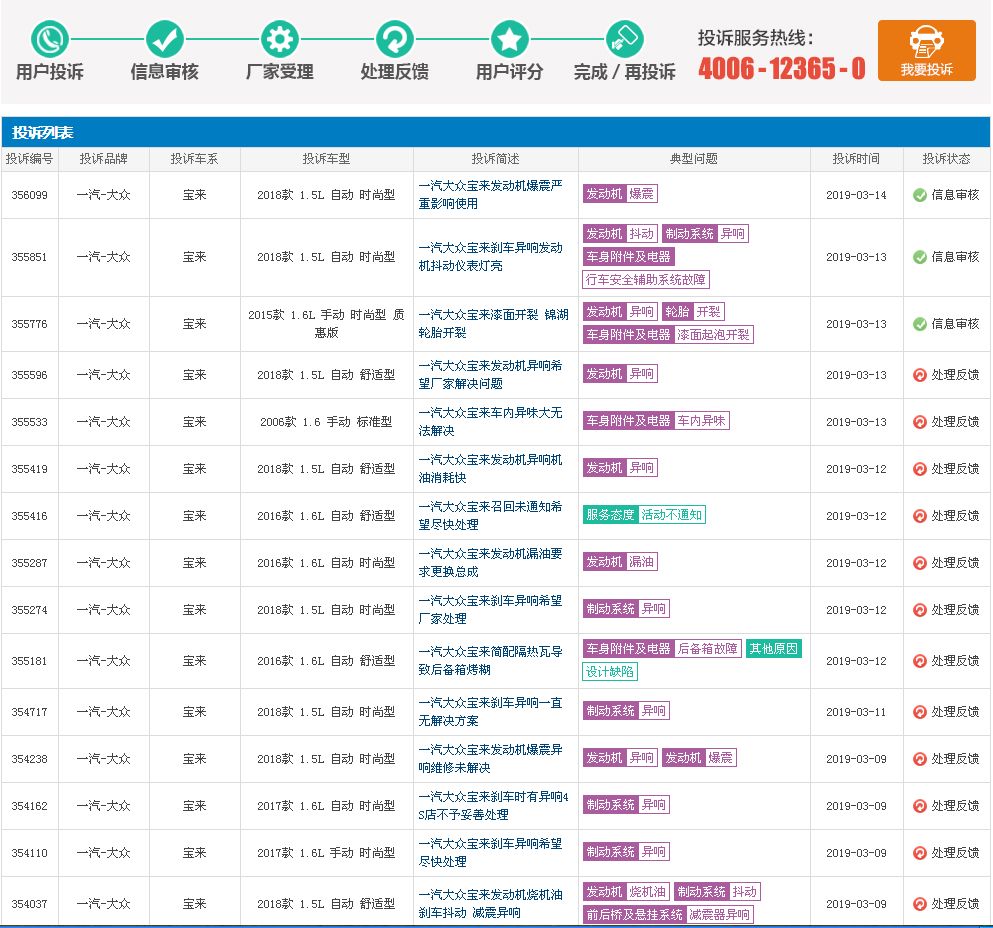Screen dimensions: 993x928
Task: Click the 投诉时间 column header
Action: (857, 159)
